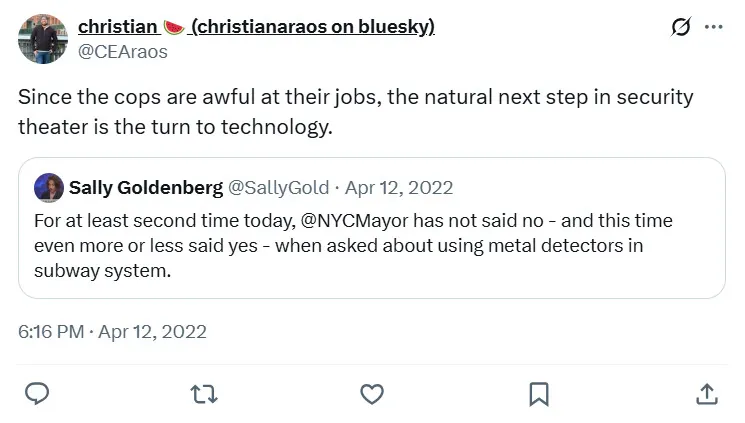Click the @CEAraos handle
This screenshot has height=423, width=745.
pyautogui.click(x=122, y=52)
